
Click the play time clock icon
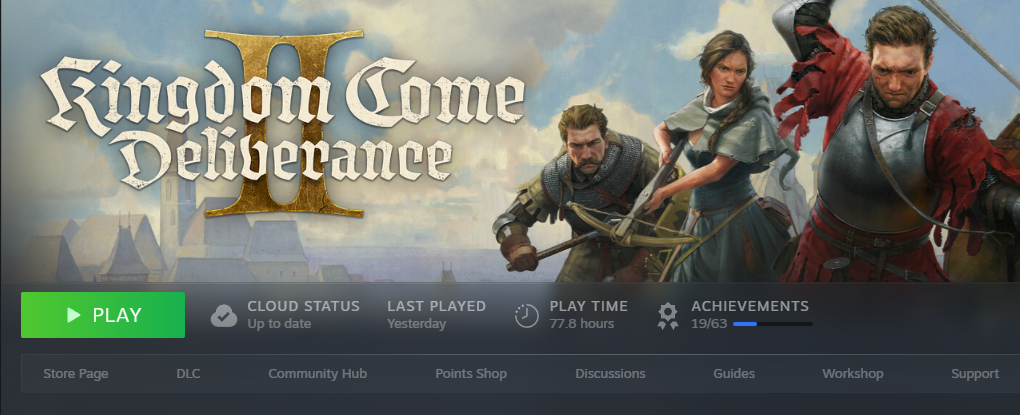click(x=526, y=315)
